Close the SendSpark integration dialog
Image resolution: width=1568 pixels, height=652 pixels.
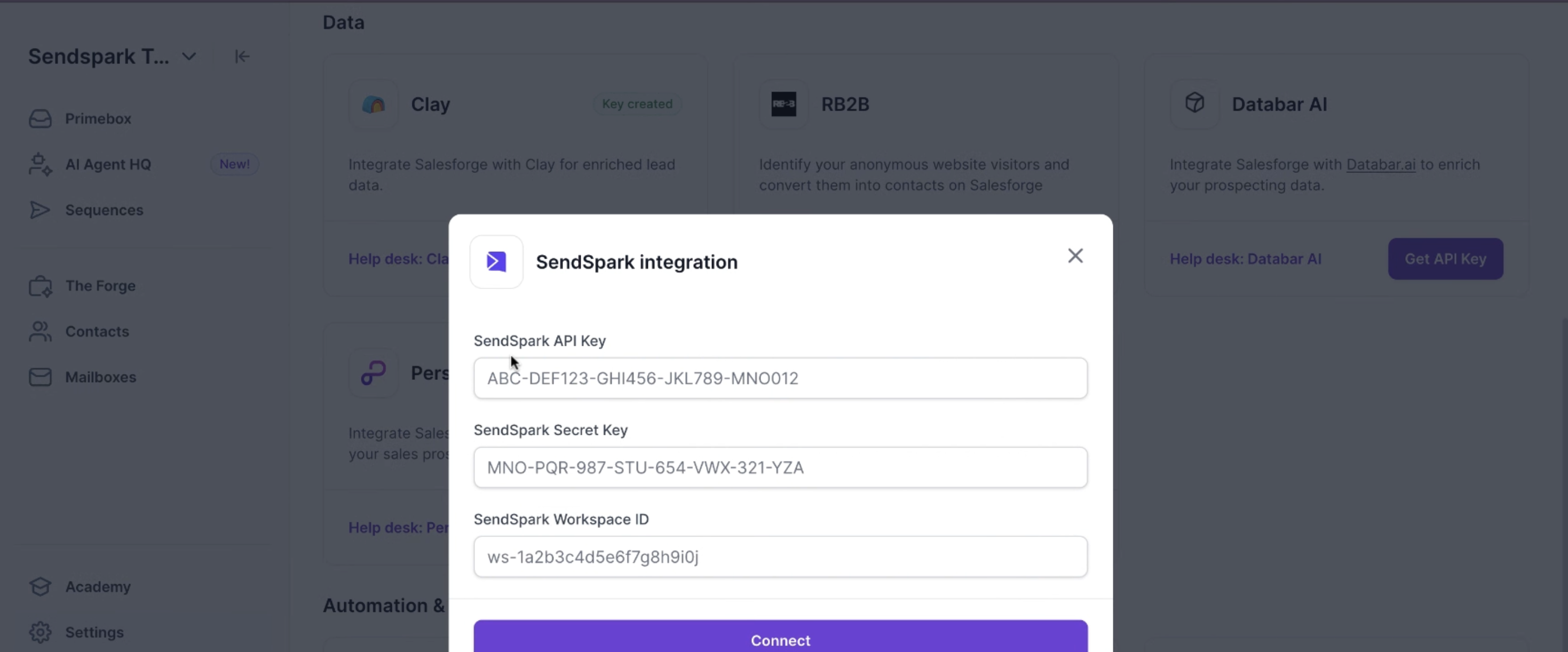pos(1075,256)
